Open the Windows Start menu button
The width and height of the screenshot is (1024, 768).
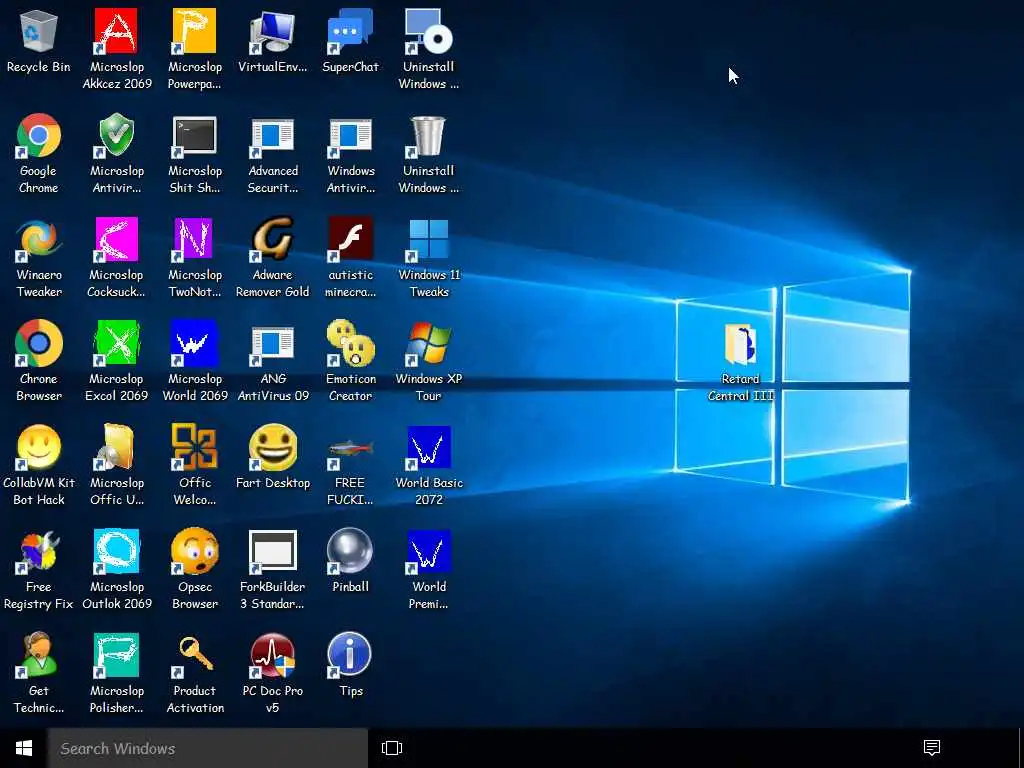(x=24, y=748)
